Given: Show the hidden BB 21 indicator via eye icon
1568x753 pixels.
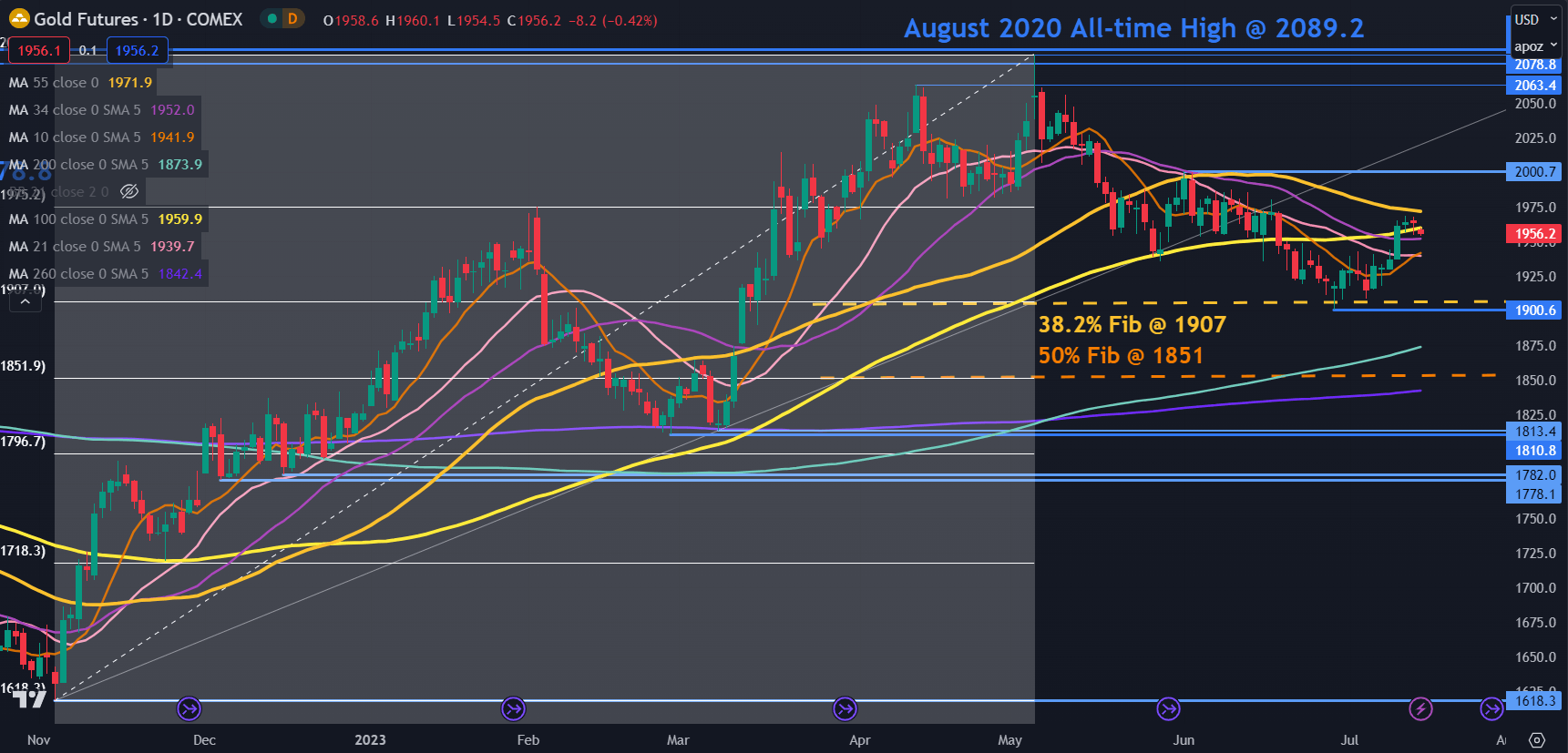Looking at the screenshot, I should (x=129, y=191).
